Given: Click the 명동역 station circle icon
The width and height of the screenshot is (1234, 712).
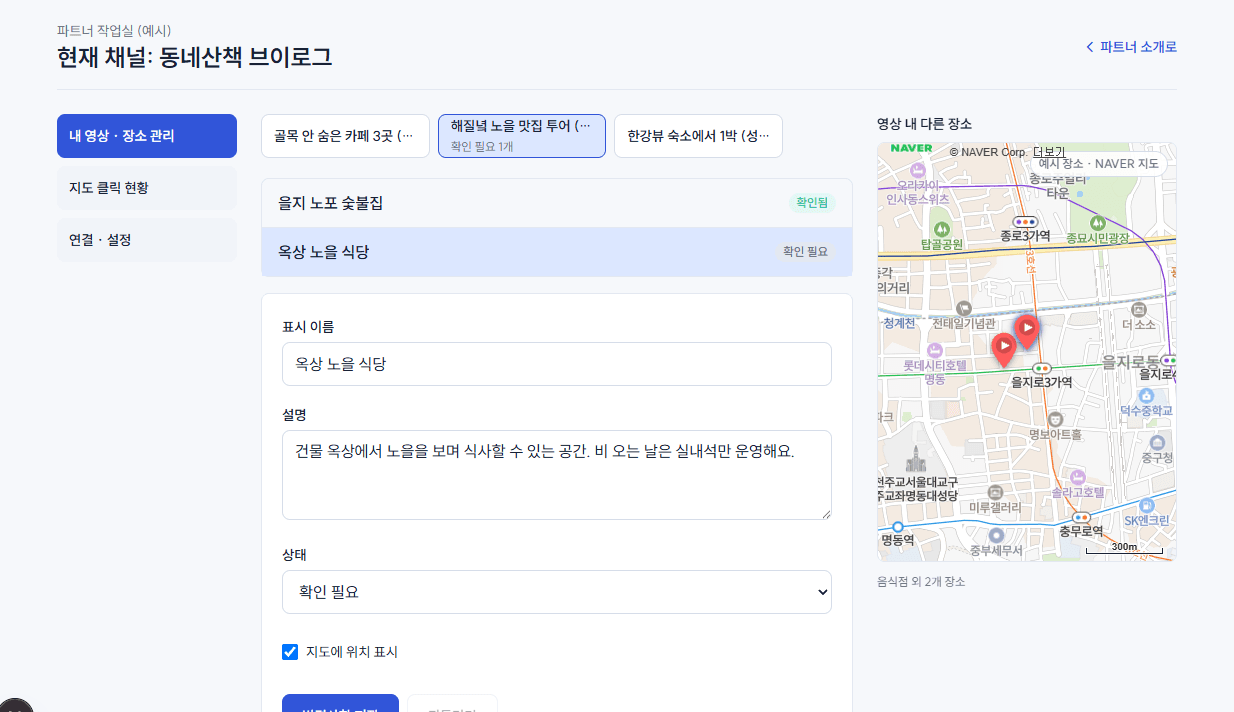Looking at the screenshot, I should tap(898, 526).
